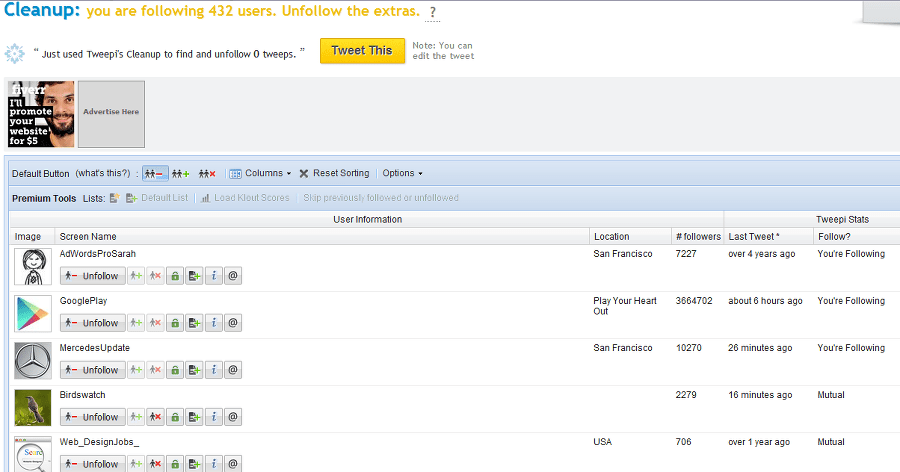Click the Fiverr advertisement thumbnail
This screenshot has height=472, width=900.
pyautogui.click(x=41, y=114)
